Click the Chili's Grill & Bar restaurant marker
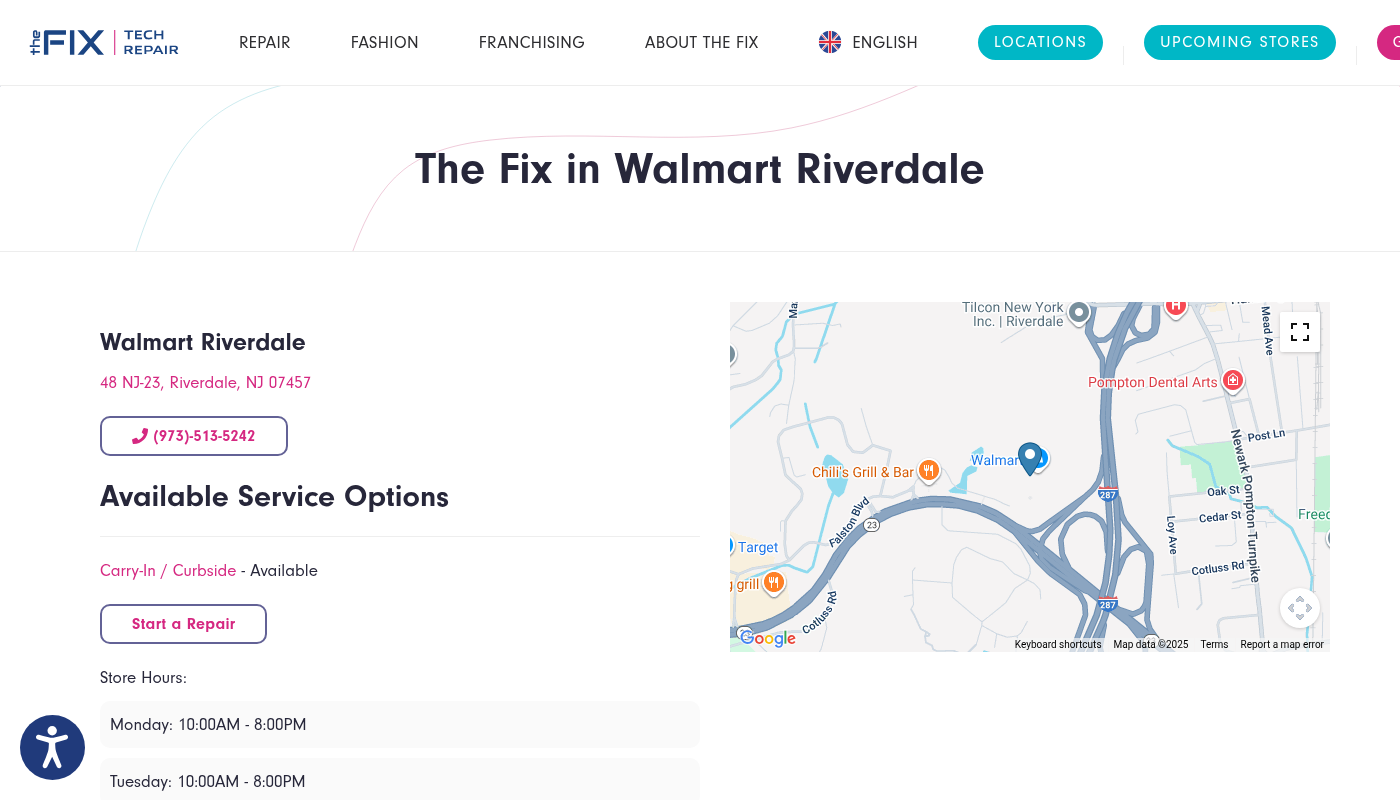 pos(929,470)
